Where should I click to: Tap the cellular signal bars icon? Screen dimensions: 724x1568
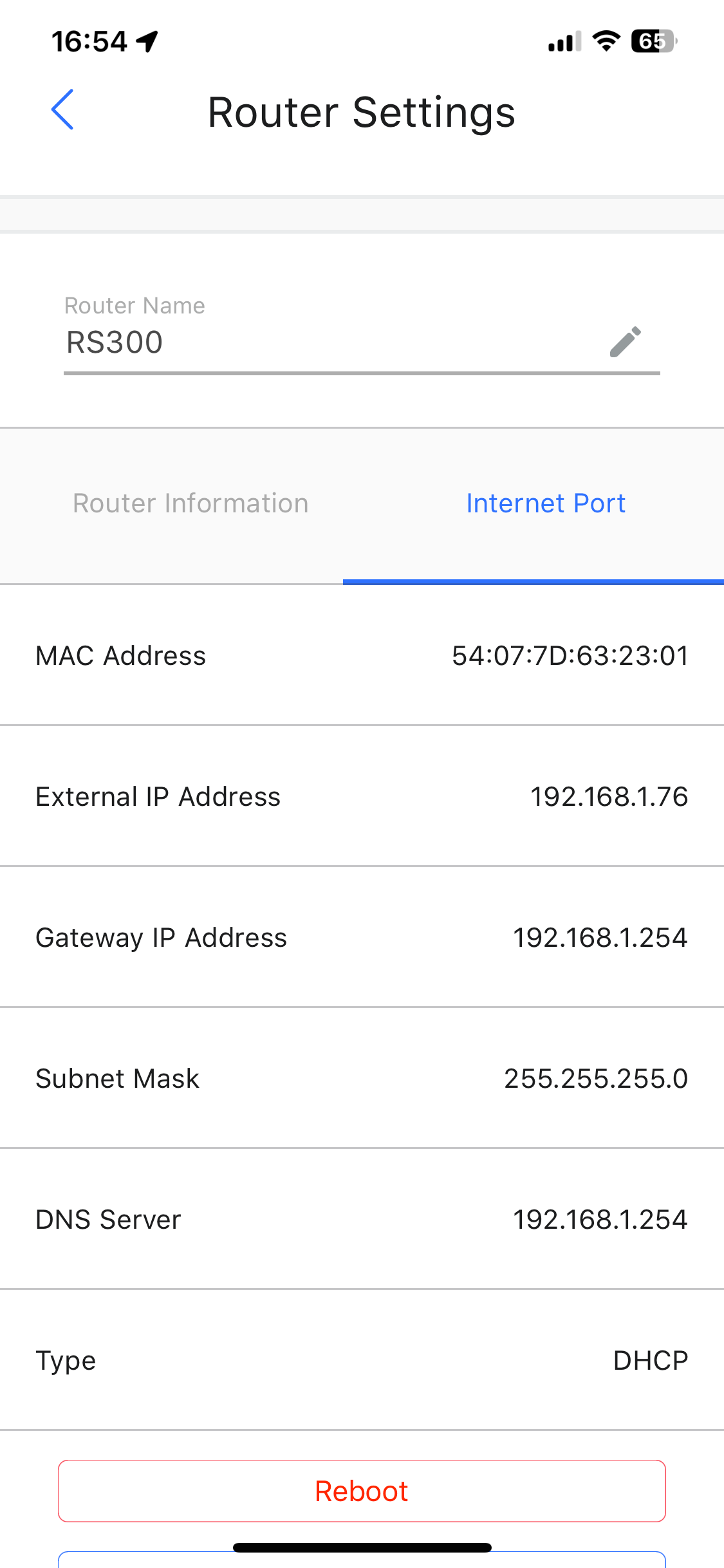pos(564,41)
